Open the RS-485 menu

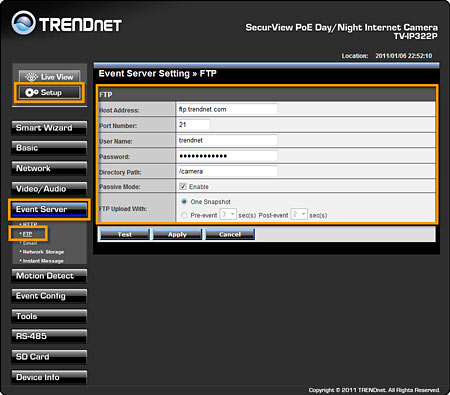tap(49, 336)
